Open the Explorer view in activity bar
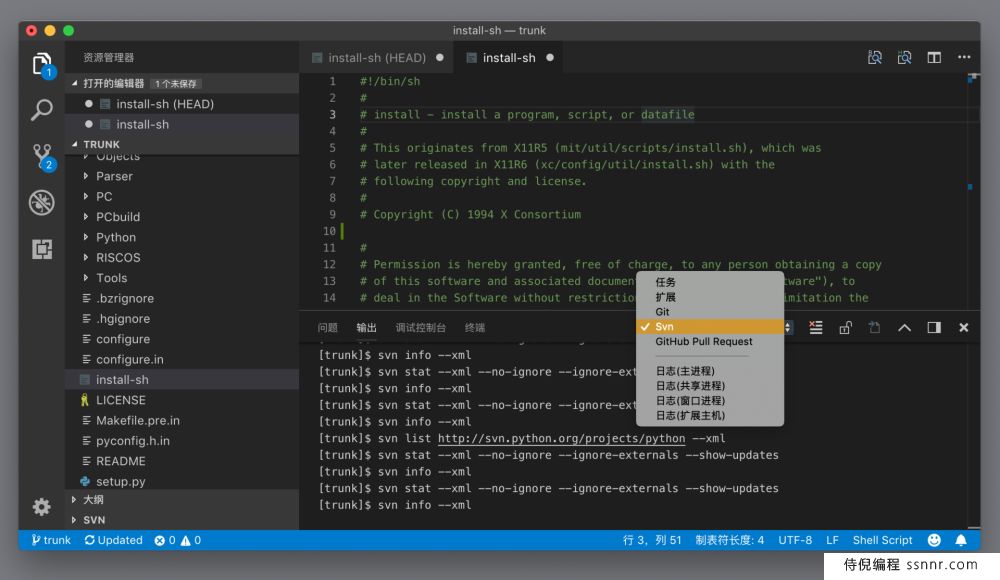Viewport: 1000px width, 580px height. [x=42, y=64]
